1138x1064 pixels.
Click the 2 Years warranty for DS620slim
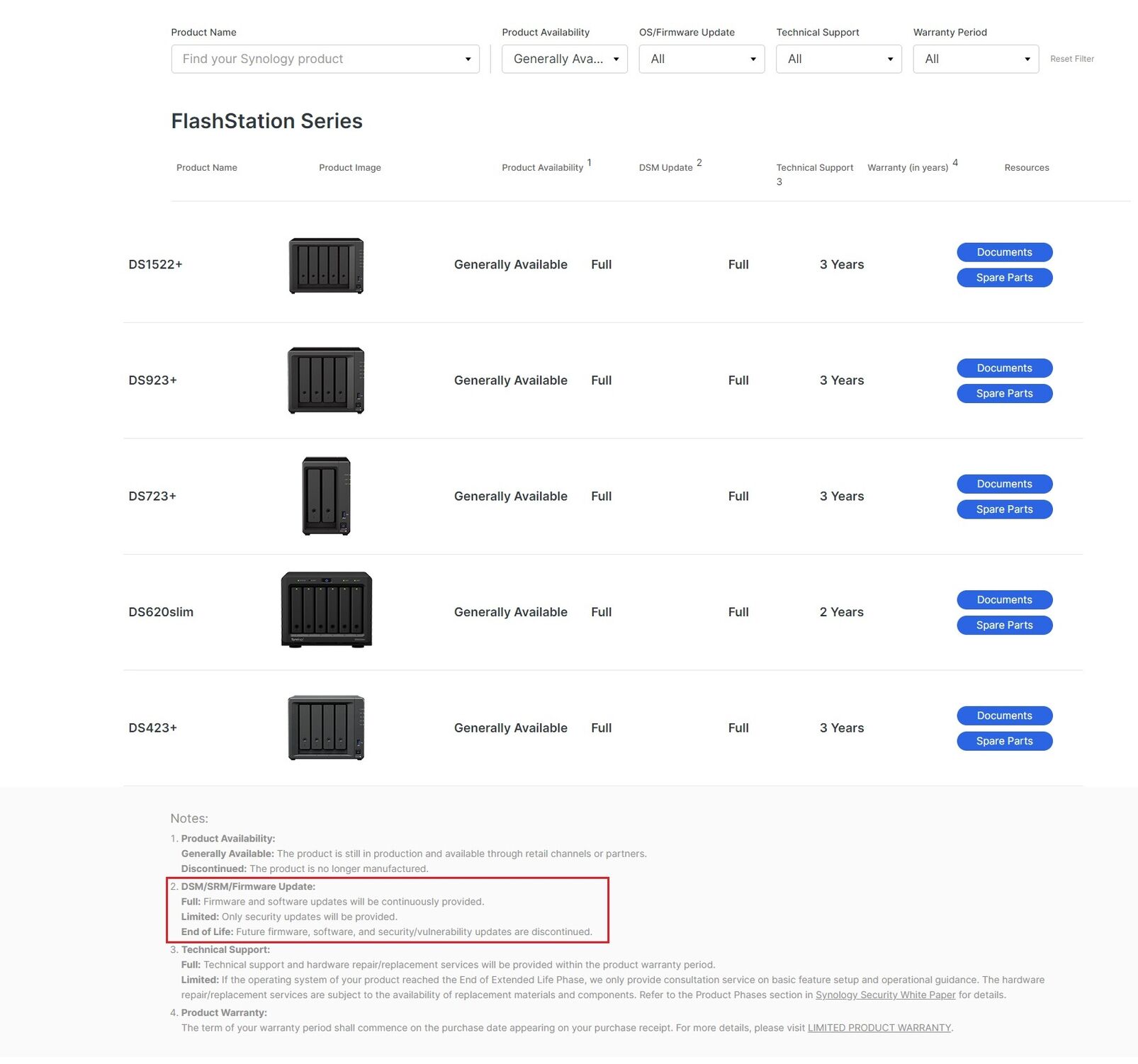[842, 612]
